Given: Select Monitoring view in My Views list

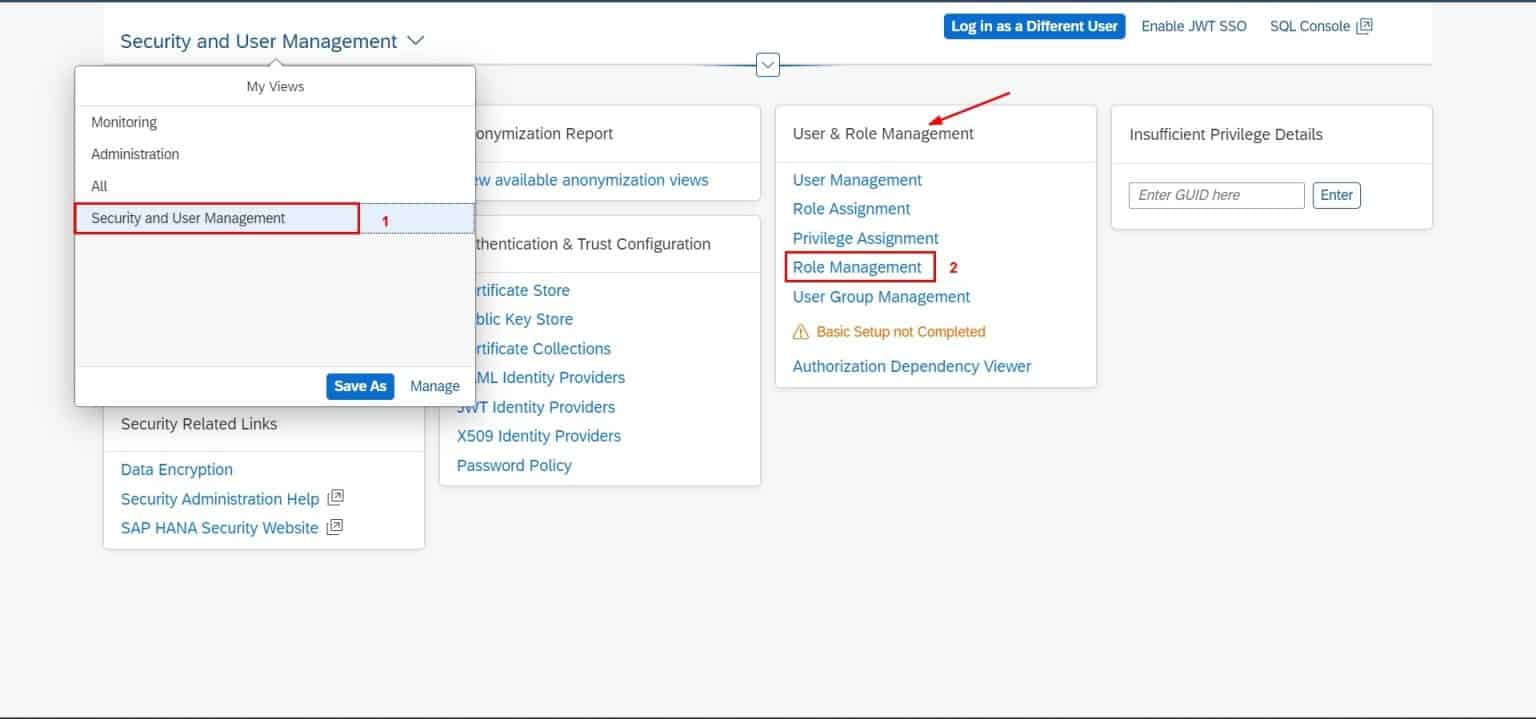Looking at the screenshot, I should tap(124, 122).
